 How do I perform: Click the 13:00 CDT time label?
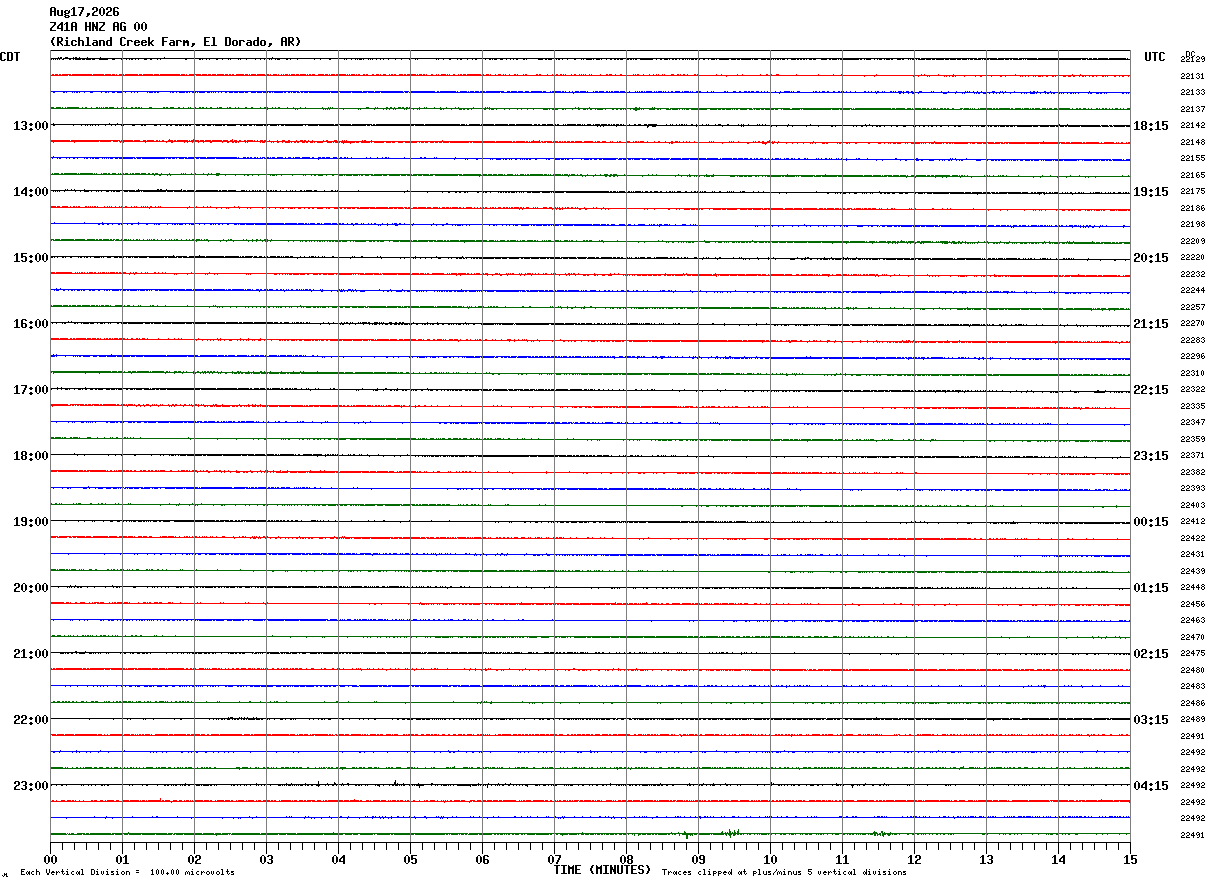click(30, 126)
